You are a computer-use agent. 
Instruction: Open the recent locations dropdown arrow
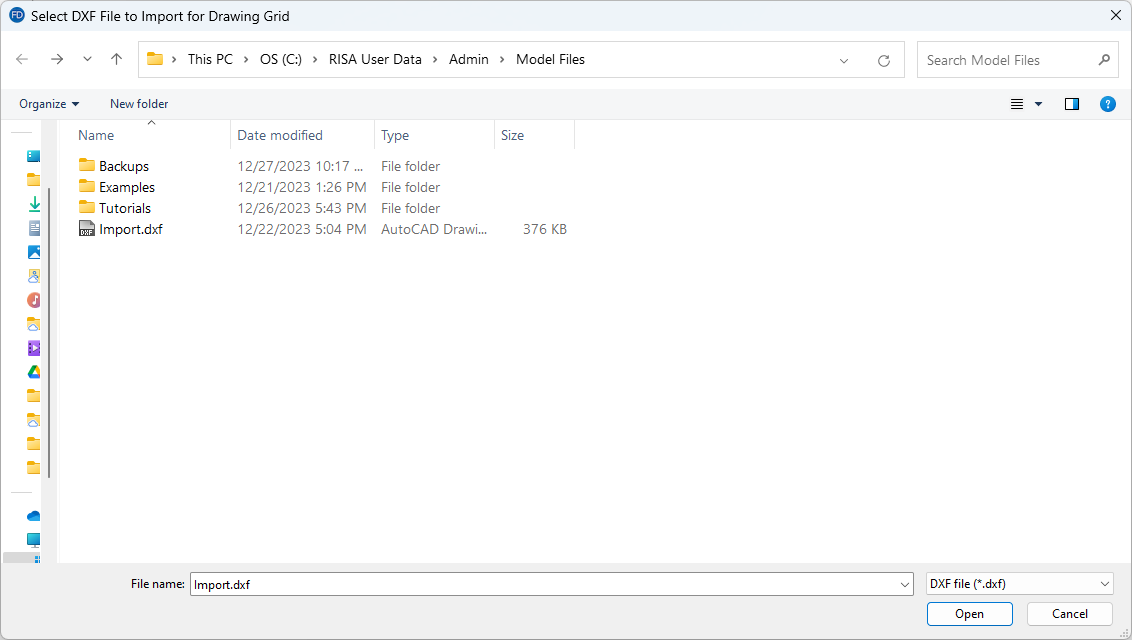87,60
